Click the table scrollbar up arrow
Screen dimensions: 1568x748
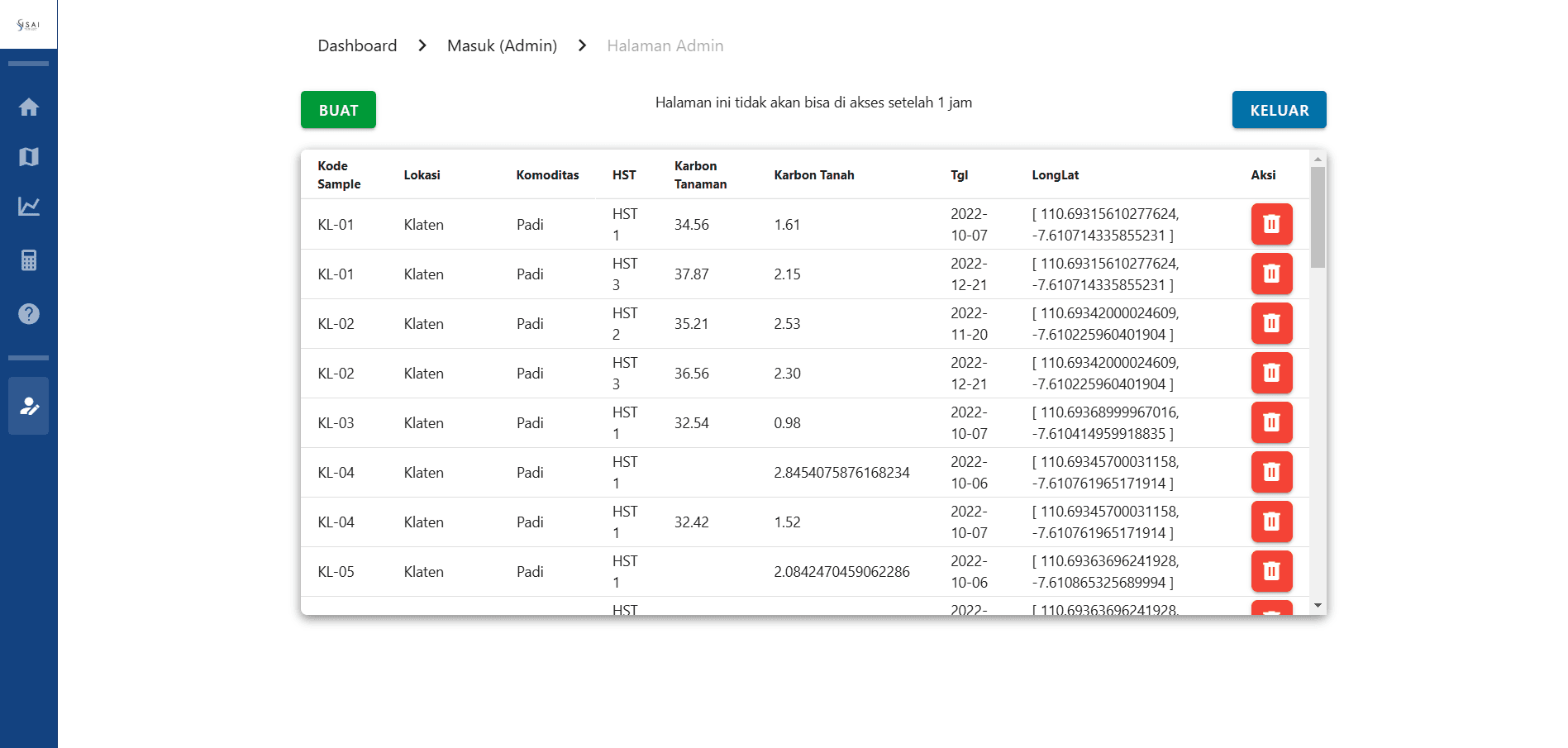click(1318, 159)
